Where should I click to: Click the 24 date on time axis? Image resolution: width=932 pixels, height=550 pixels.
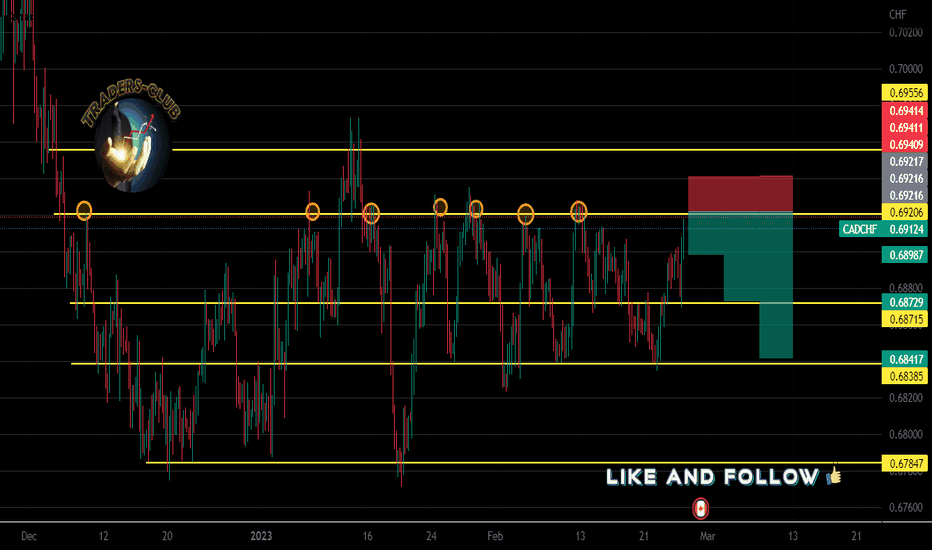[432, 536]
